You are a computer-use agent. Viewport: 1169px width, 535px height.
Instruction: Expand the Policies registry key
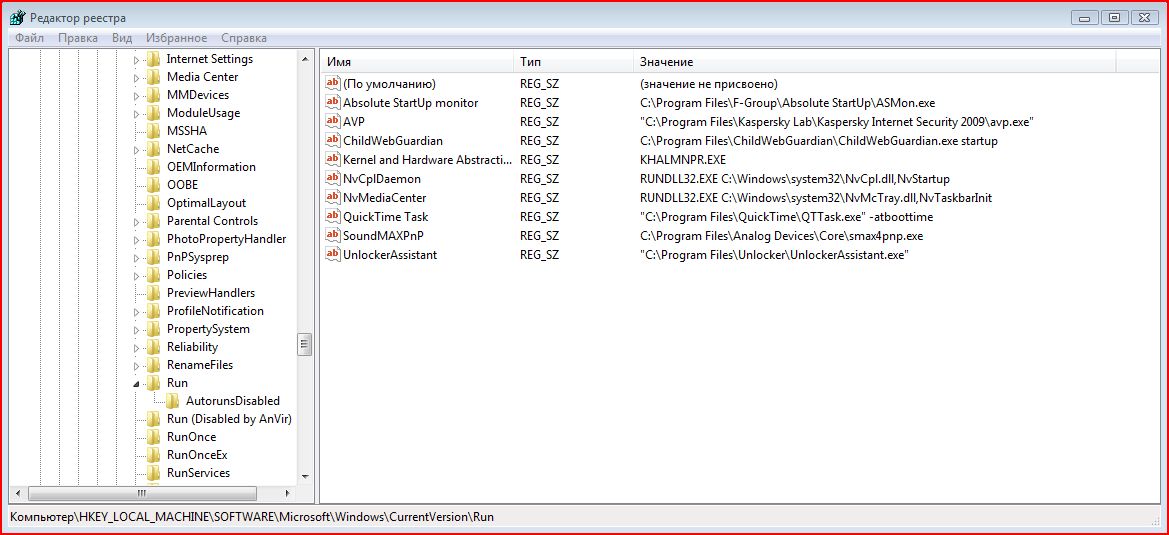coord(137,275)
